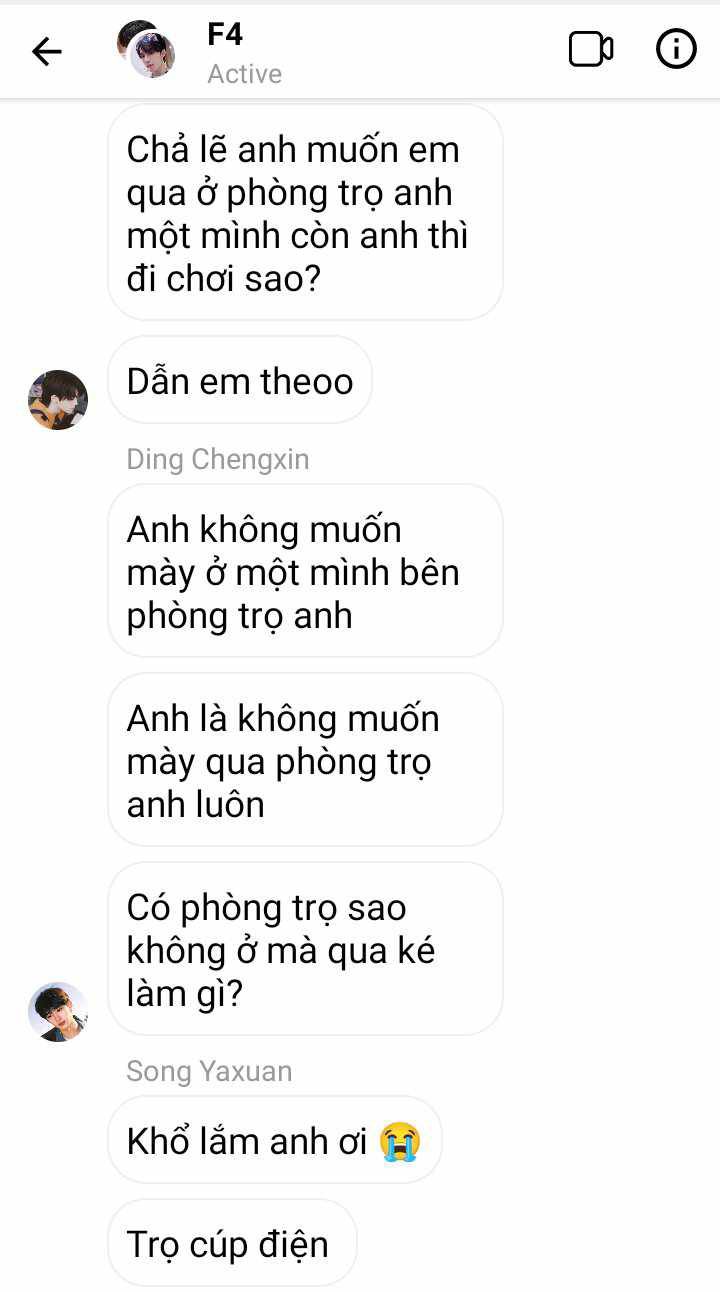The image size is (720, 1292).
Task: Select the 'Chả lẽ anh muốn em' message
Action: click(x=305, y=213)
